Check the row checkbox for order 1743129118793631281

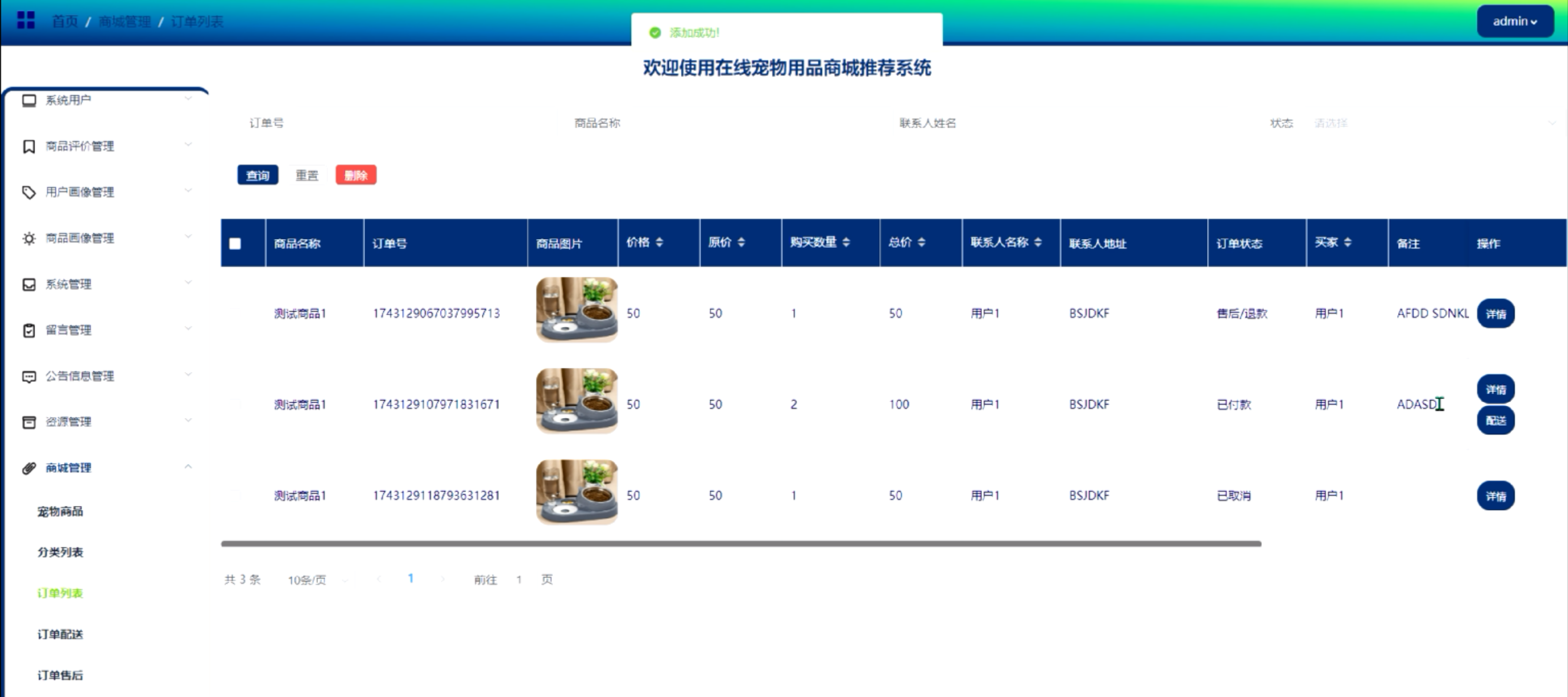point(235,496)
